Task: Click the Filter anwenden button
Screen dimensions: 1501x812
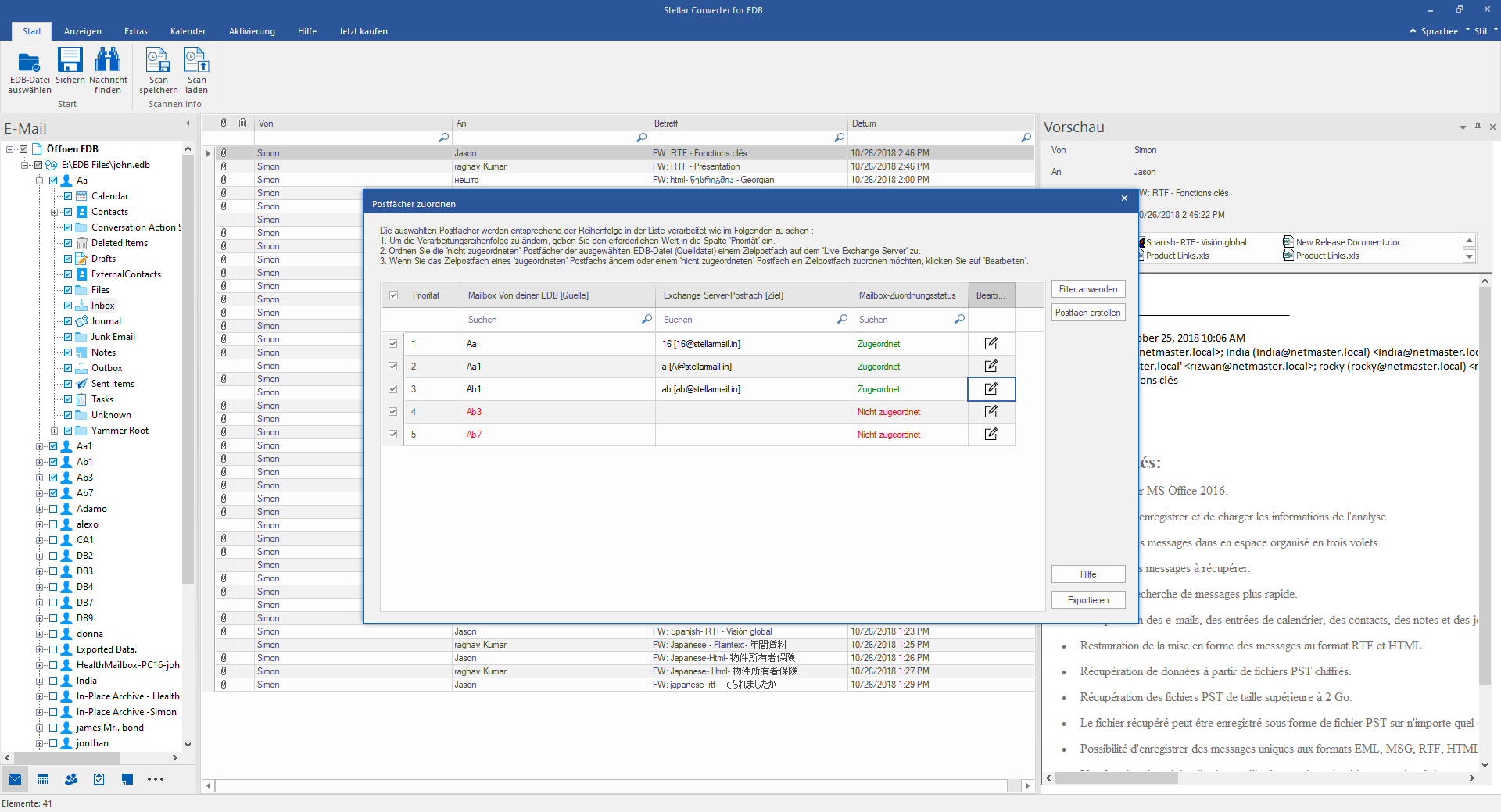Action: [1088, 289]
